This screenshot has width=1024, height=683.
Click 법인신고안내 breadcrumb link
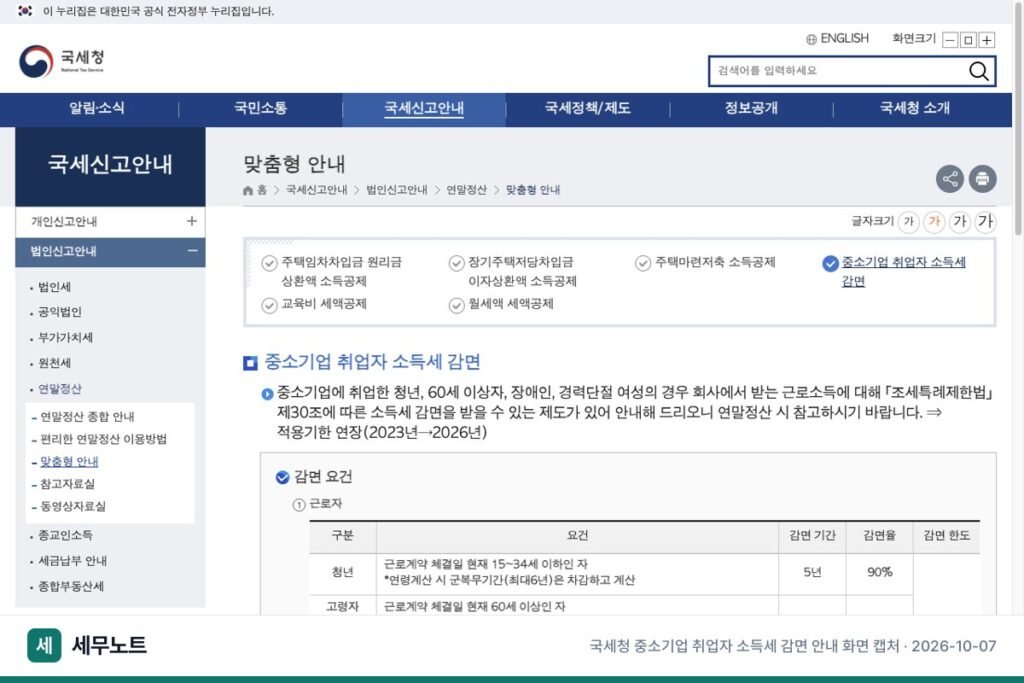(396, 190)
